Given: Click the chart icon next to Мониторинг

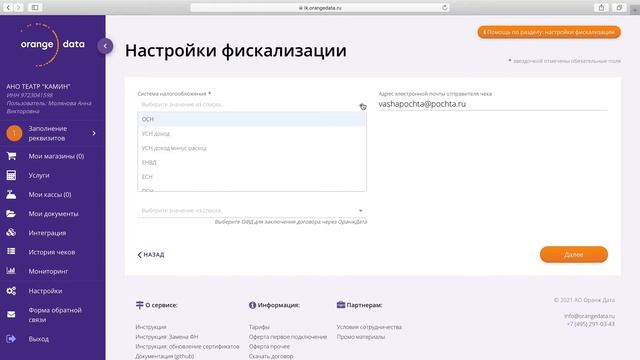Looking at the screenshot, I should click(x=11, y=271).
